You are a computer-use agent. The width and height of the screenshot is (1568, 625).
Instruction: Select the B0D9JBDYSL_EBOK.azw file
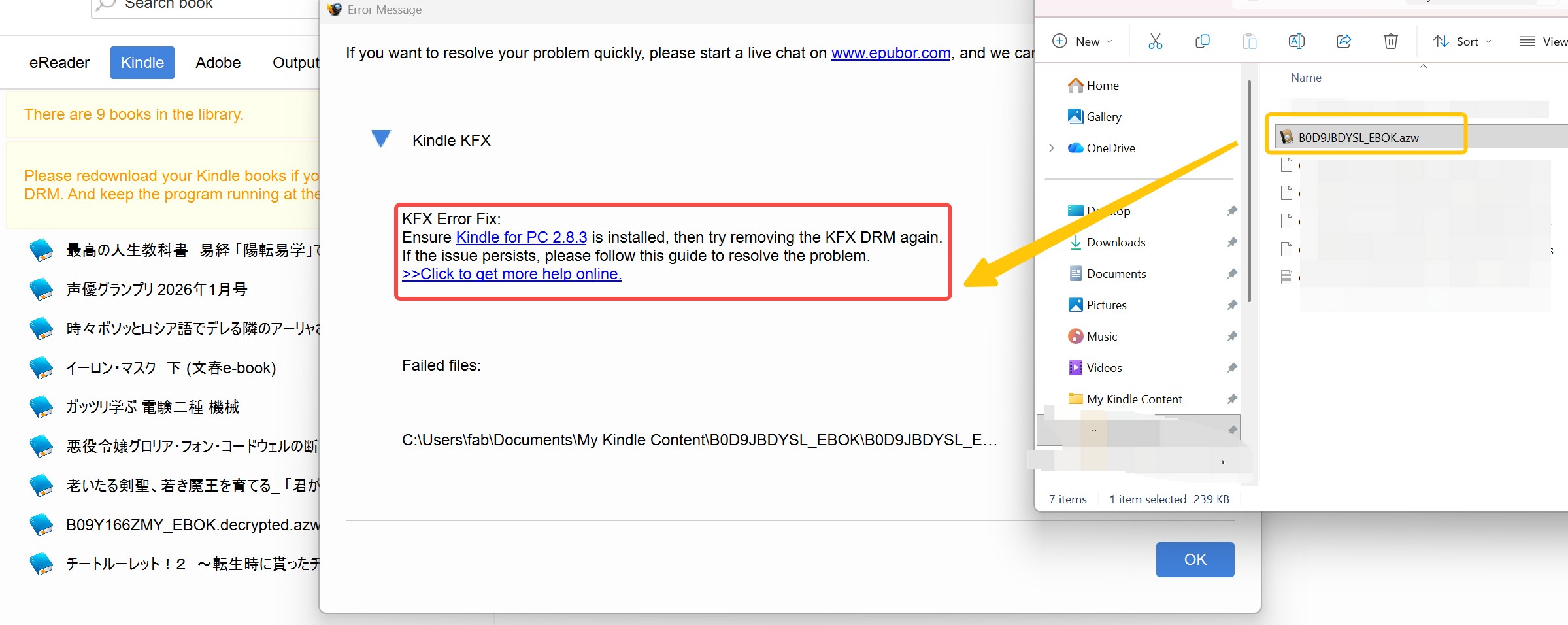click(1422, 137)
